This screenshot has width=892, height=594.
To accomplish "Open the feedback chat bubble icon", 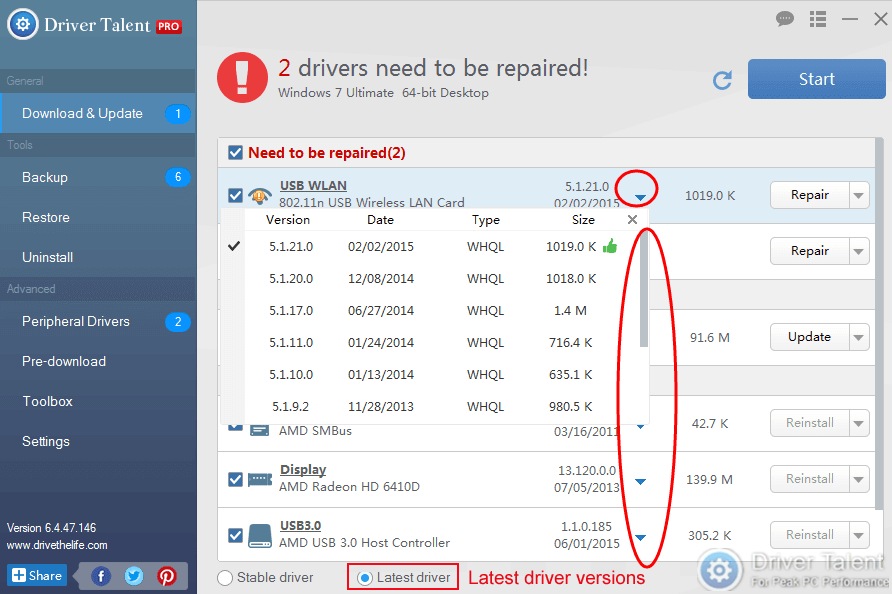I will point(785,19).
